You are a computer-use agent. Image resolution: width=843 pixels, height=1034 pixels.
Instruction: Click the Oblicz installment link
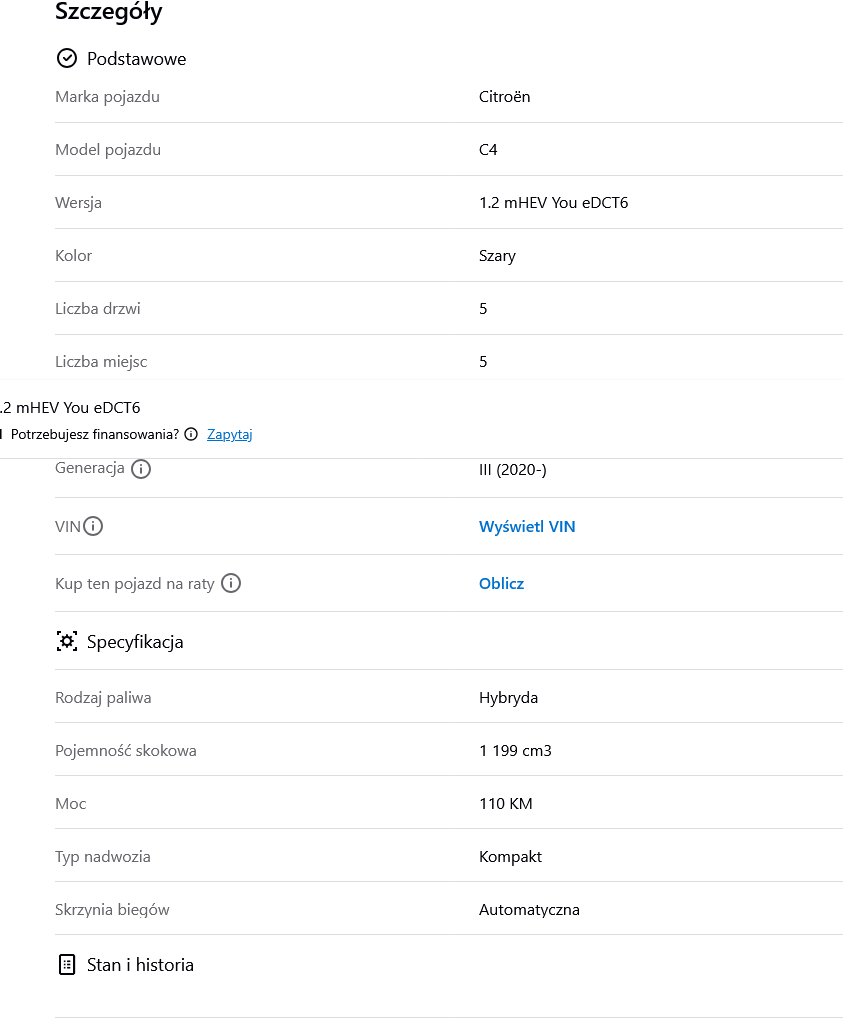(x=501, y=584)
